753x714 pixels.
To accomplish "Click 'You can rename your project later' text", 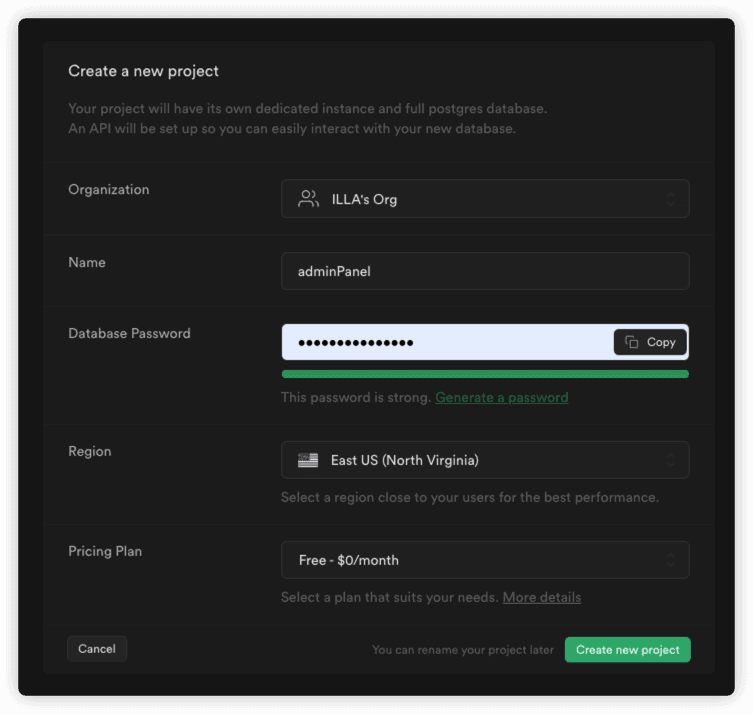I will click(463, 650).
